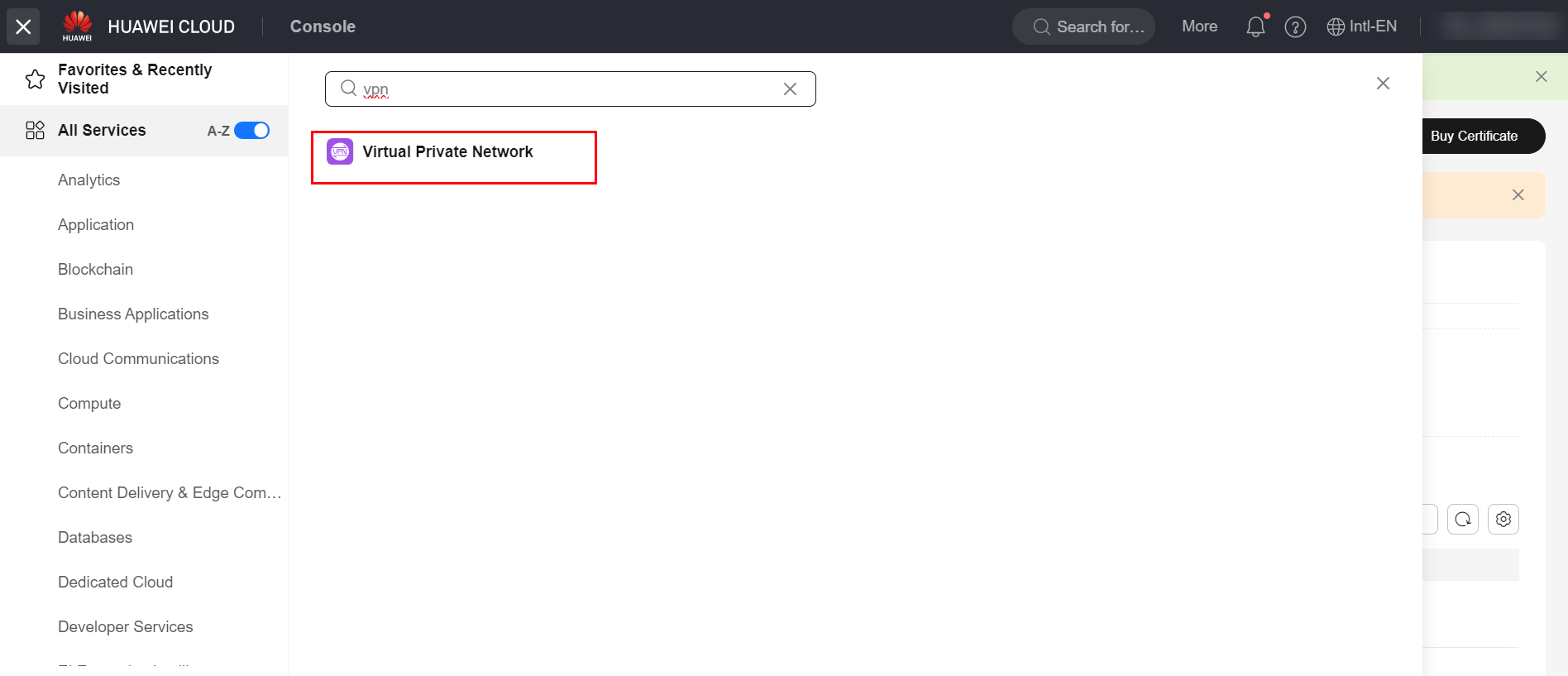Jump to Business Applications category
1568x676 pixels.
(x=133, y=314)
